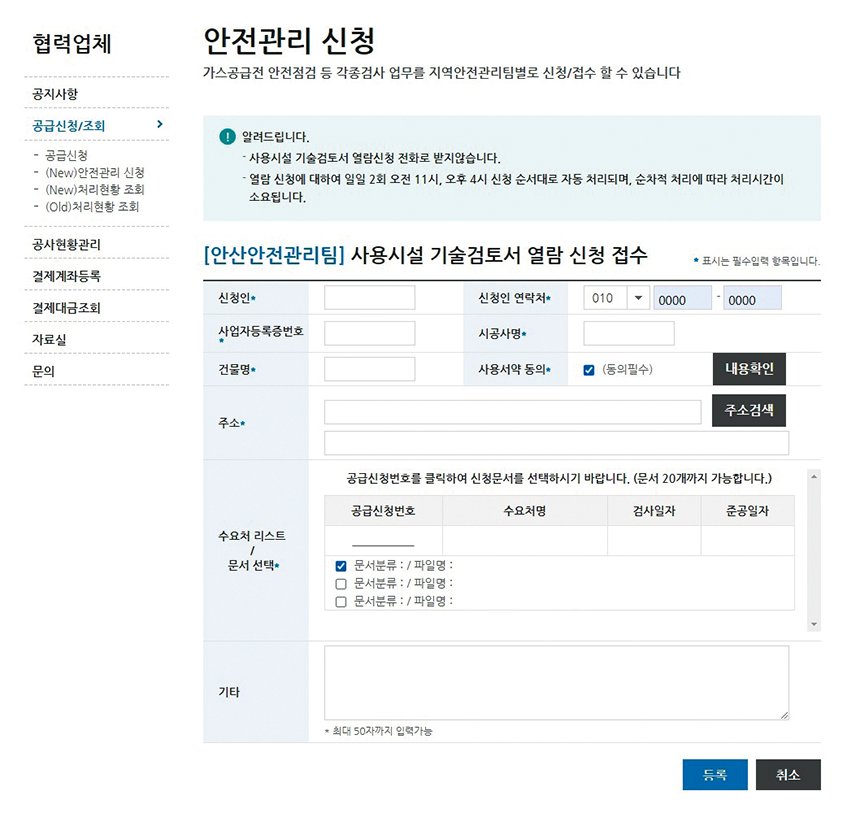Uncheck the first 문서분류 checkbox
860x817 pixels.
(341, 566)
